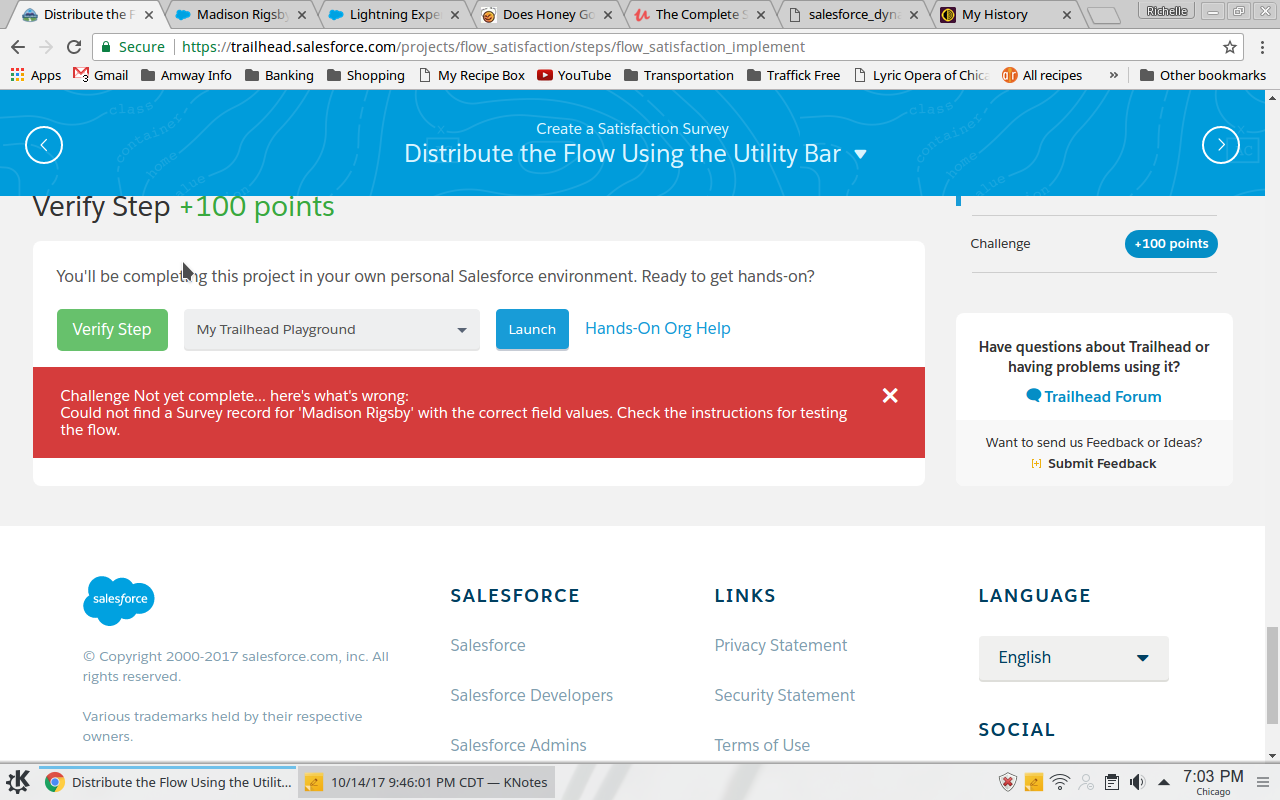Click the Verify Step button
1280x800 pixels.
tap(112, 329)
